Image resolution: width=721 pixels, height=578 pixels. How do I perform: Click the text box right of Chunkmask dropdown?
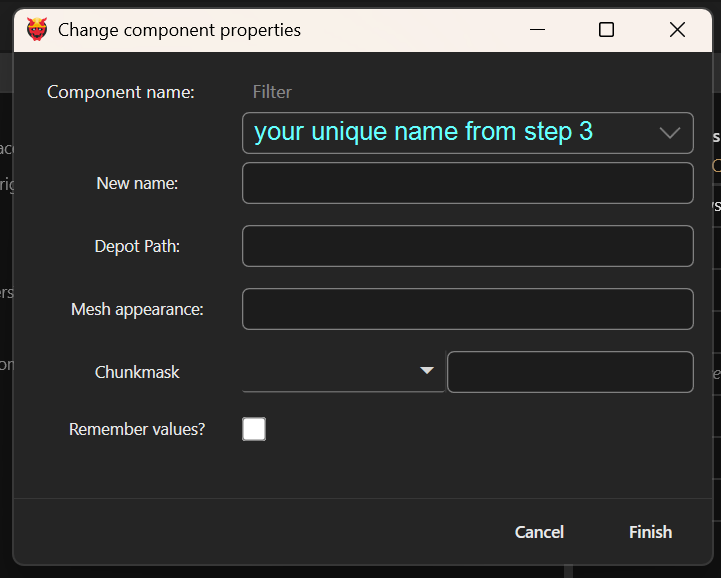[569, 372]
